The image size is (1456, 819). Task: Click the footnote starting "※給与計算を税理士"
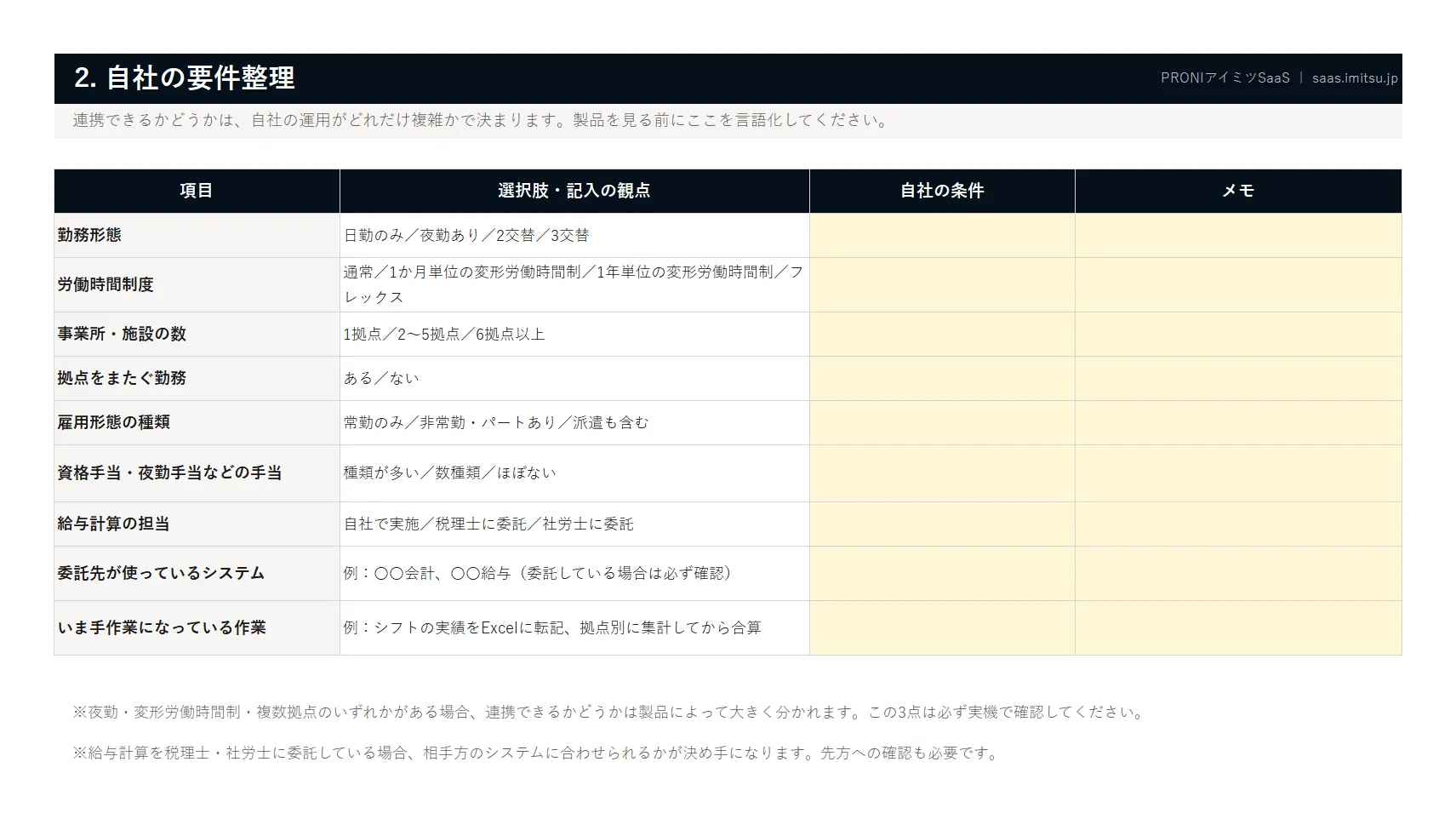(537, 753)
